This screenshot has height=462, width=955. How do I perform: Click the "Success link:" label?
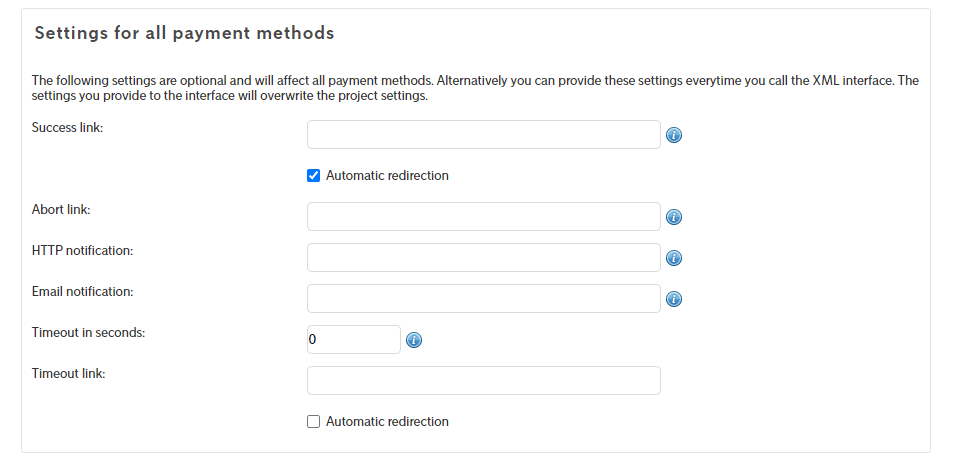68,128
